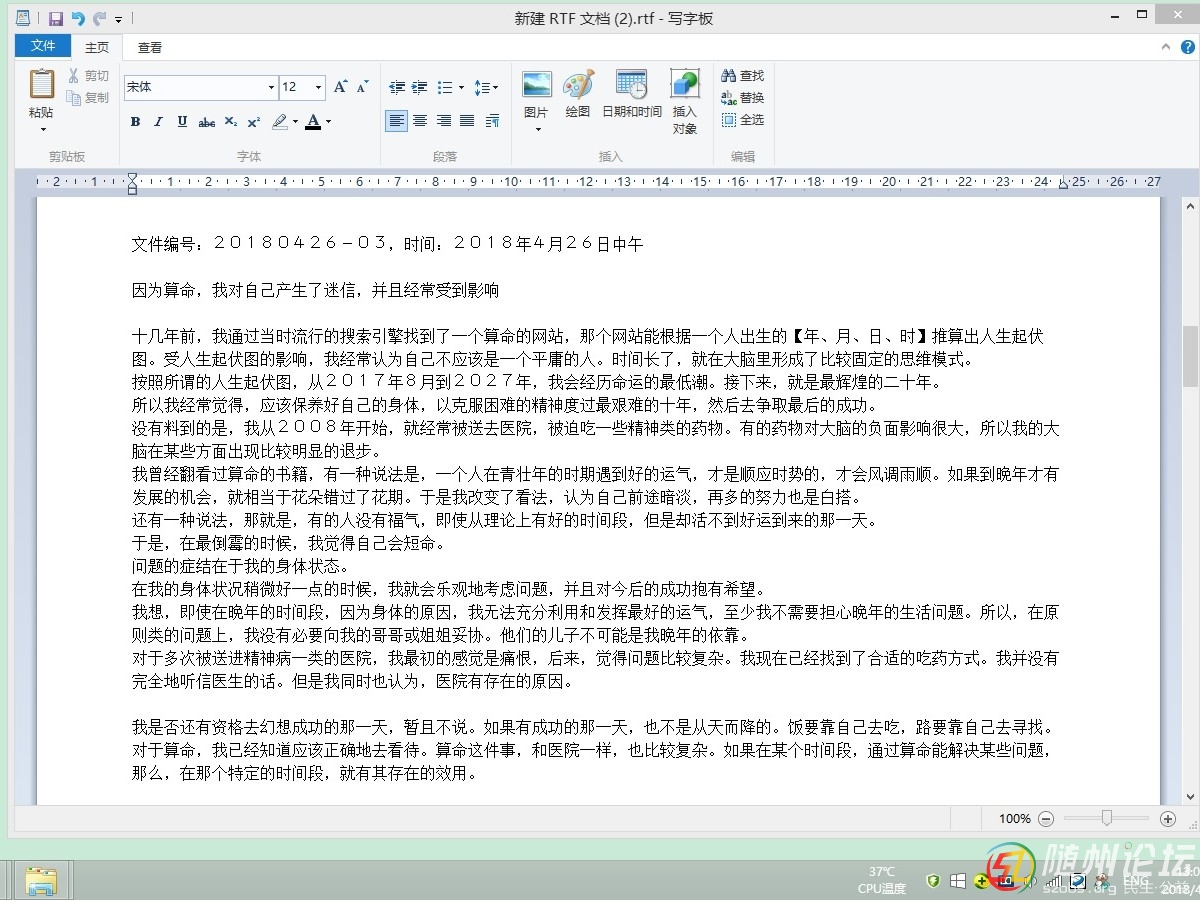The image size is (1200, 900).
Task: Toggle italic formatting
Action: coord(158,122)
